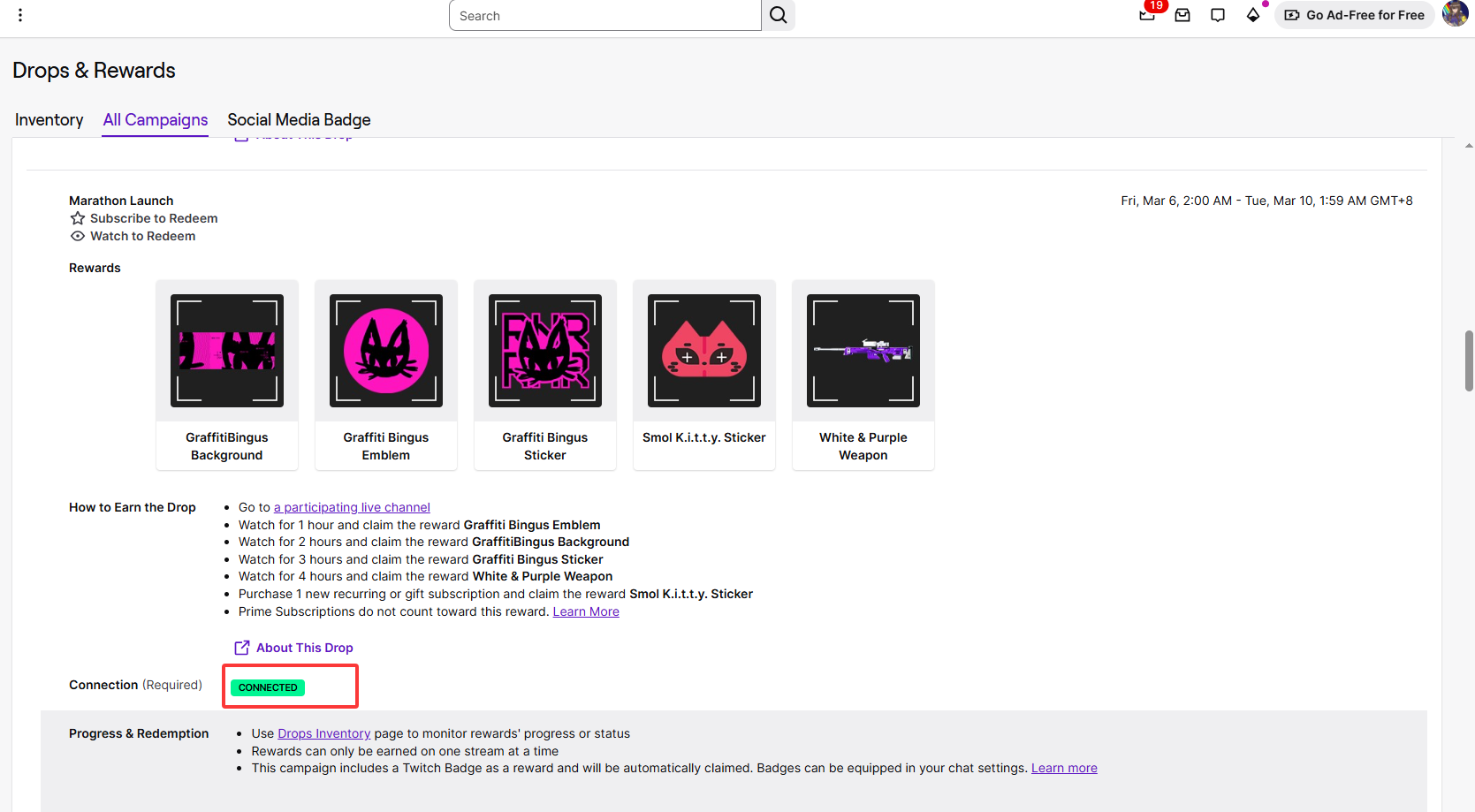
Task: Open the inbox tray icon
Action: click(1182, 15)
